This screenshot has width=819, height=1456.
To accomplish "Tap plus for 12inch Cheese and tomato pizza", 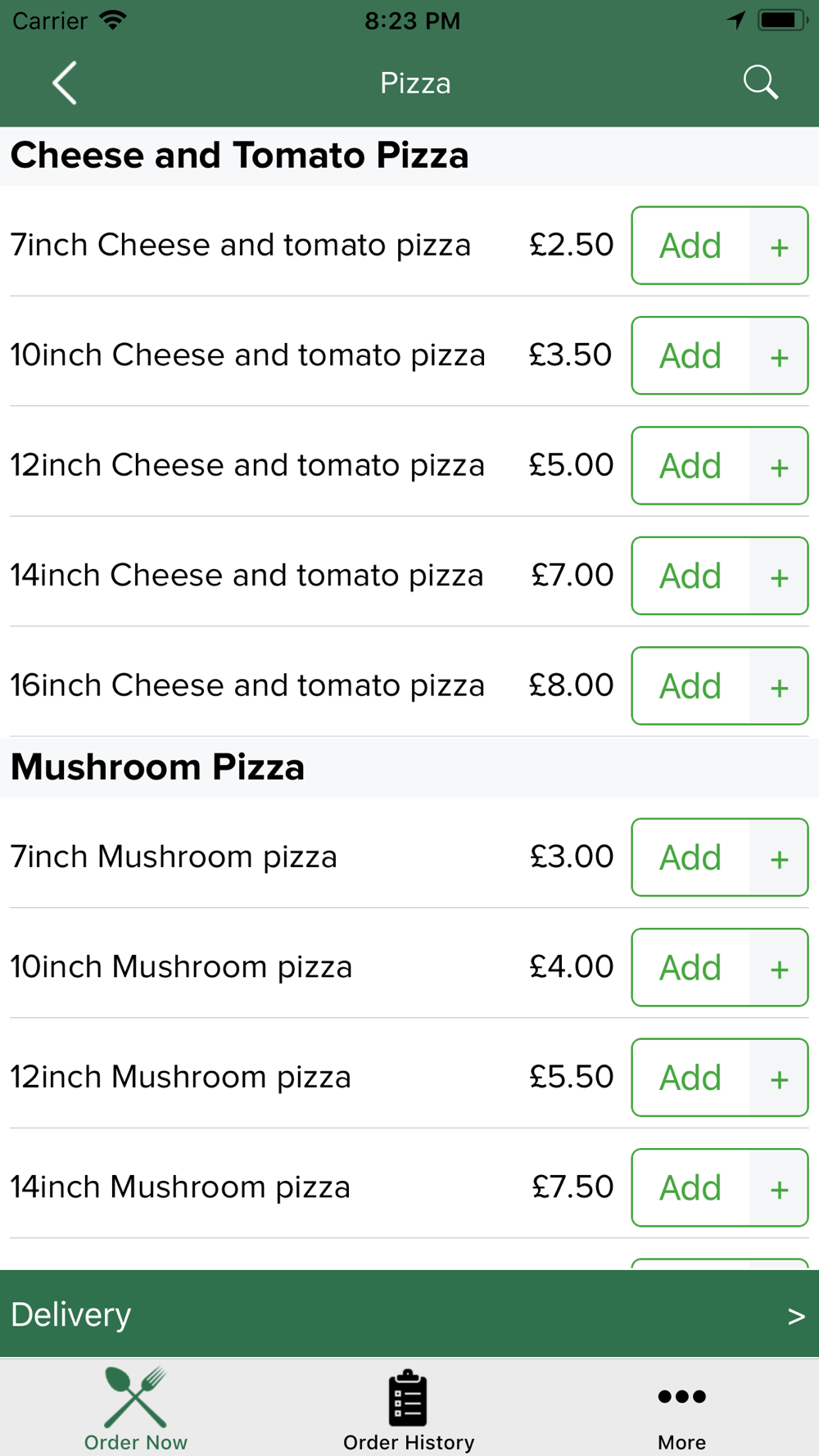I will pos(779,466).
